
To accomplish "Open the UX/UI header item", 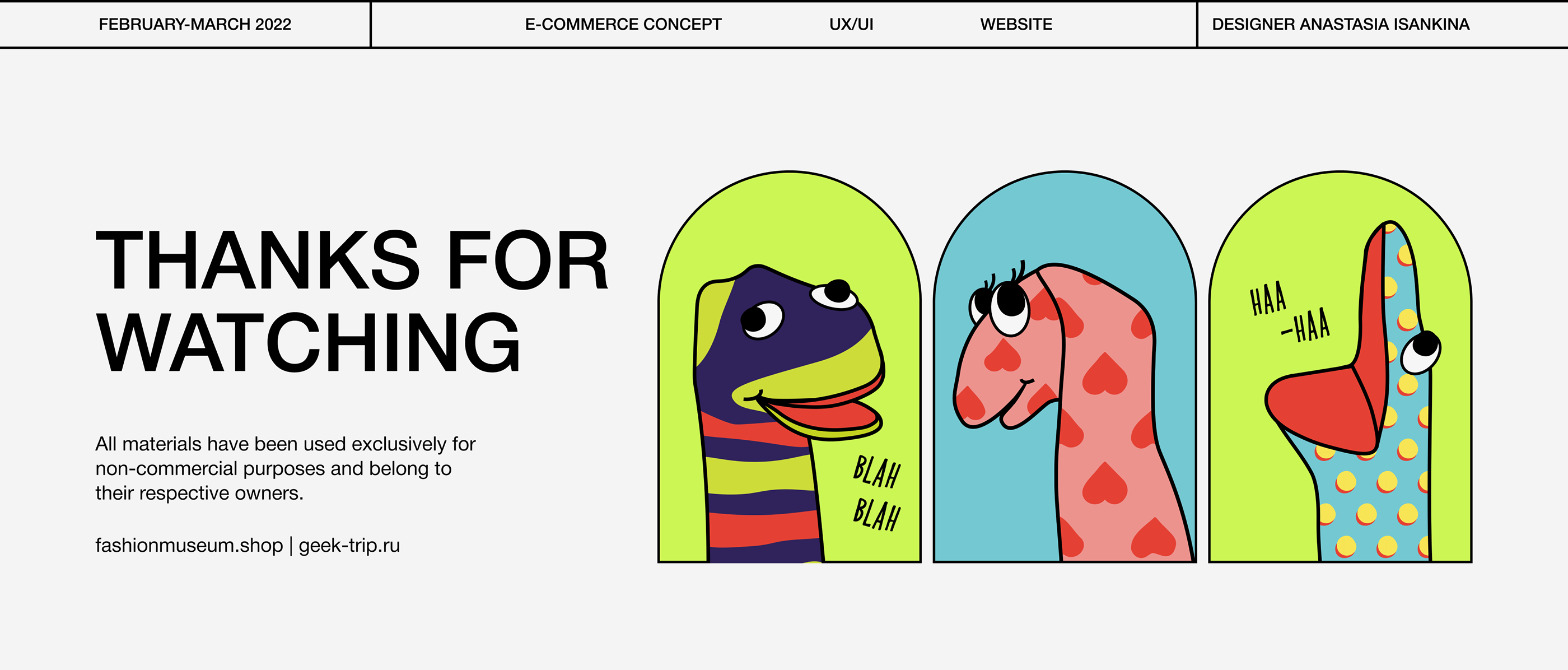I will [x=851, y=24].
